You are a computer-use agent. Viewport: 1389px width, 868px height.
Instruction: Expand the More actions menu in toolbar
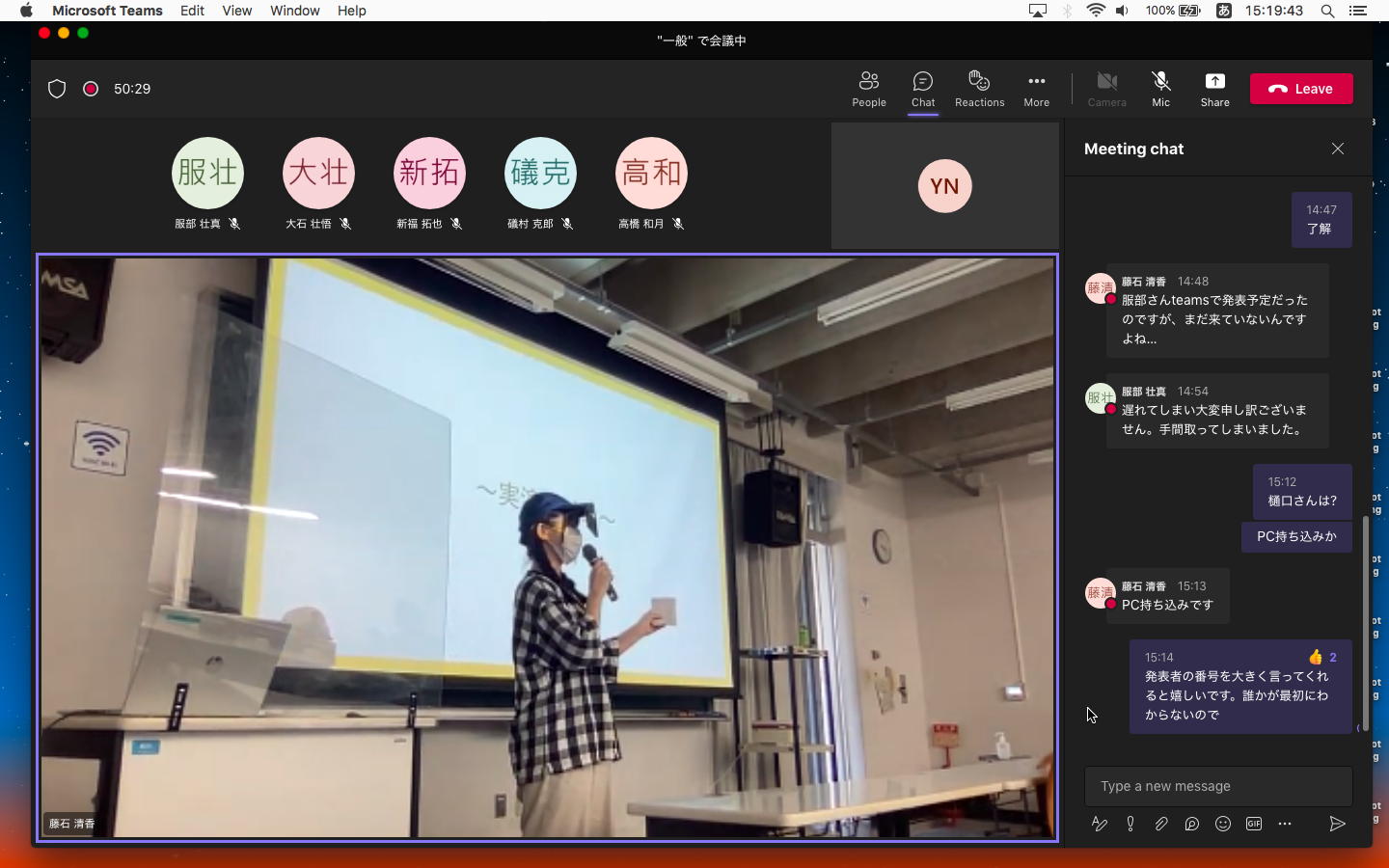[1036, 88]
